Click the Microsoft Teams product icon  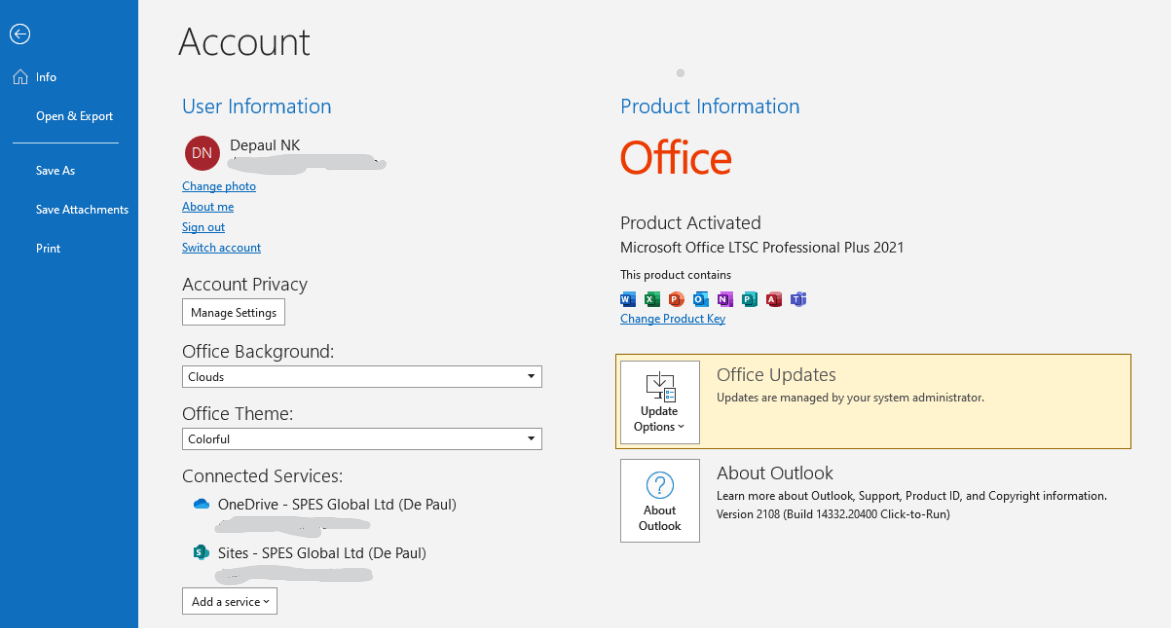(798, 298)
